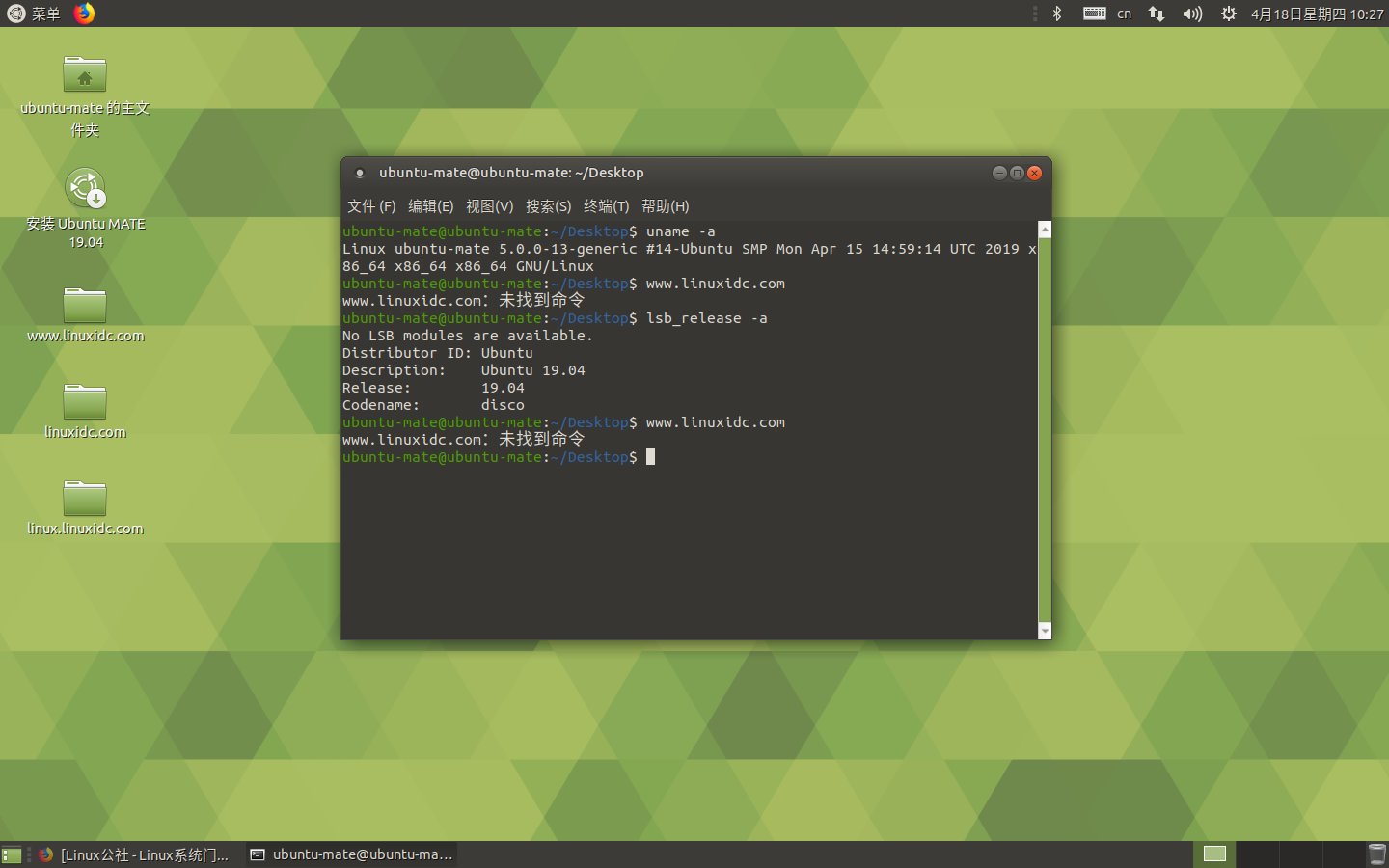Maximize the terminal window

(x=1017, y=173)
